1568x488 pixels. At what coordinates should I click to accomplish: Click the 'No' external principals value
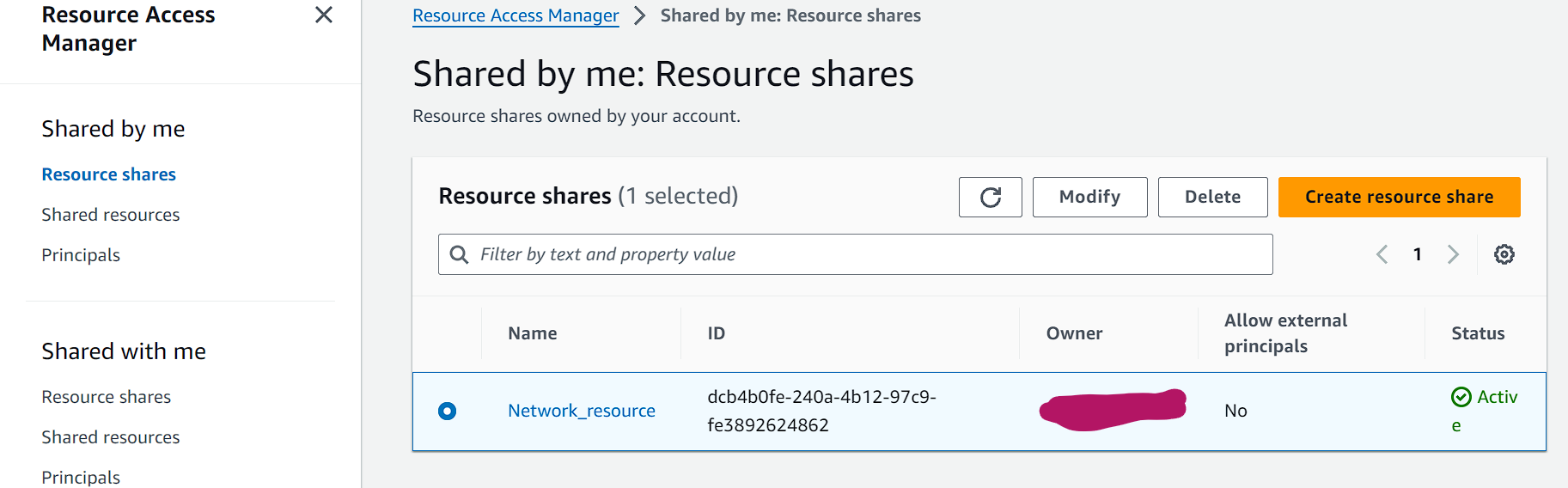click(x=1235, y=411)
